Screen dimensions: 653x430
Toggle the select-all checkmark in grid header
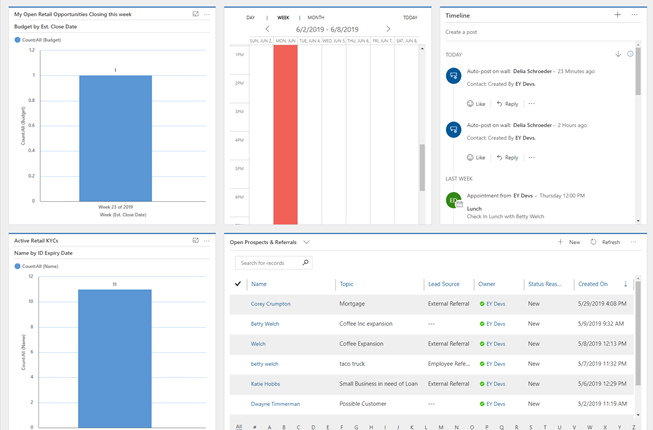click(x=238, y=284)
